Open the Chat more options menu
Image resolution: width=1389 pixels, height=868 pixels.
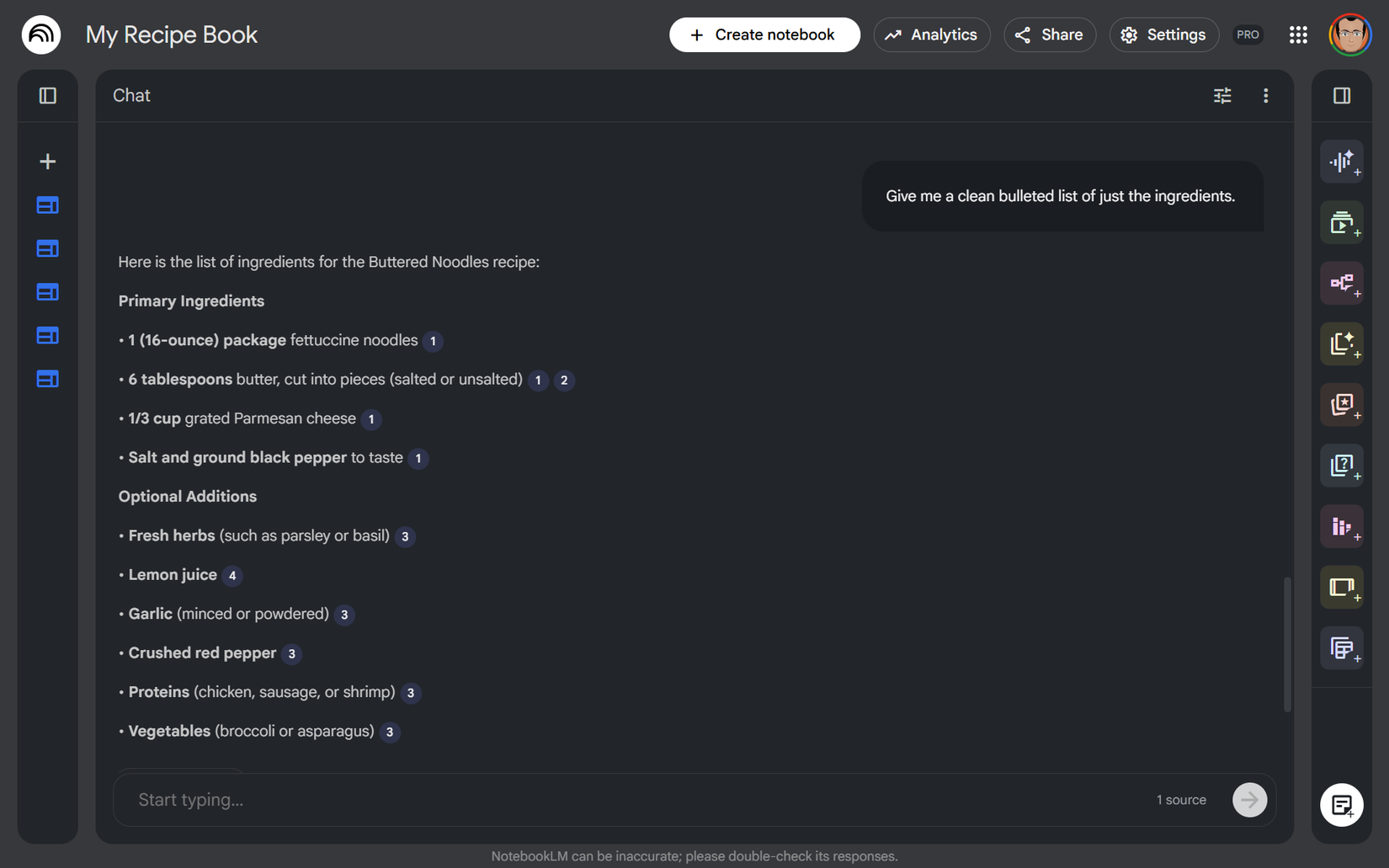(1265, 96)
